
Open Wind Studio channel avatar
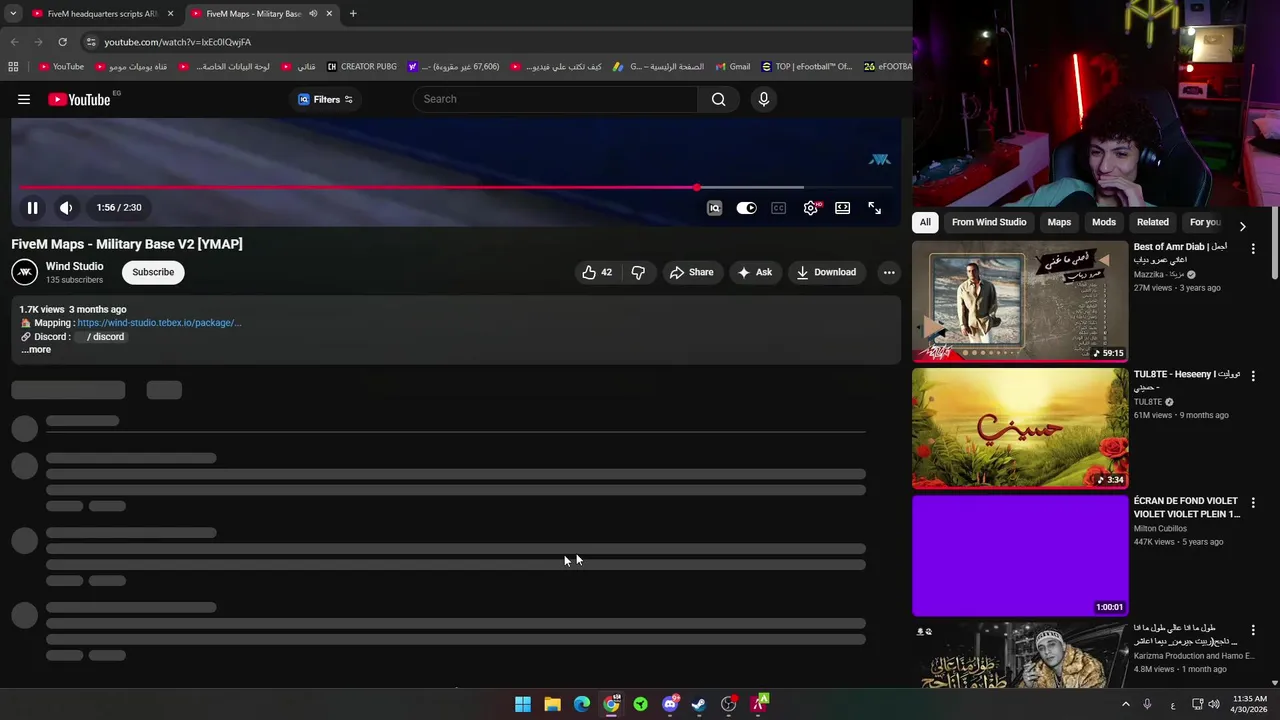coord(25,272)
